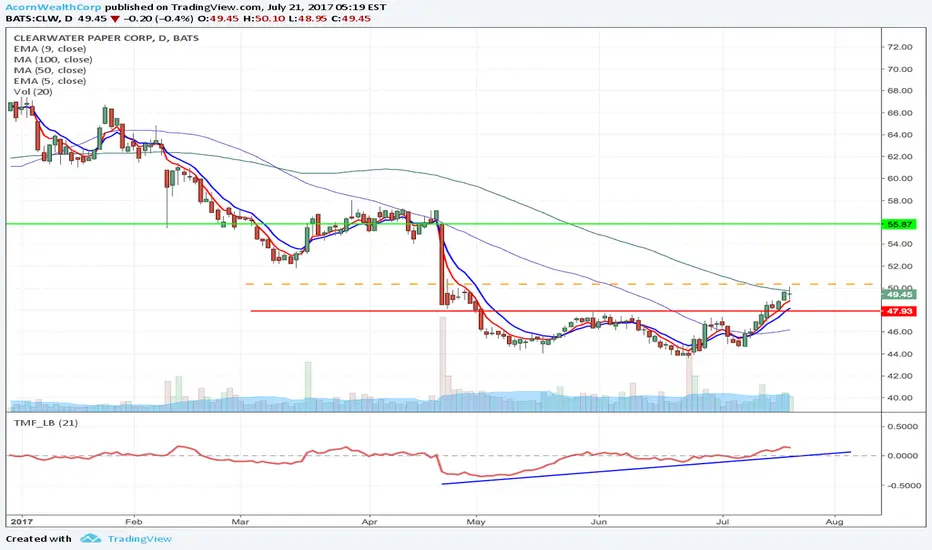Image resolution: width=932 pixels, height=550 pixels.
Task: Click the 66.00 price axis value
Action: [x=899, y=113]
